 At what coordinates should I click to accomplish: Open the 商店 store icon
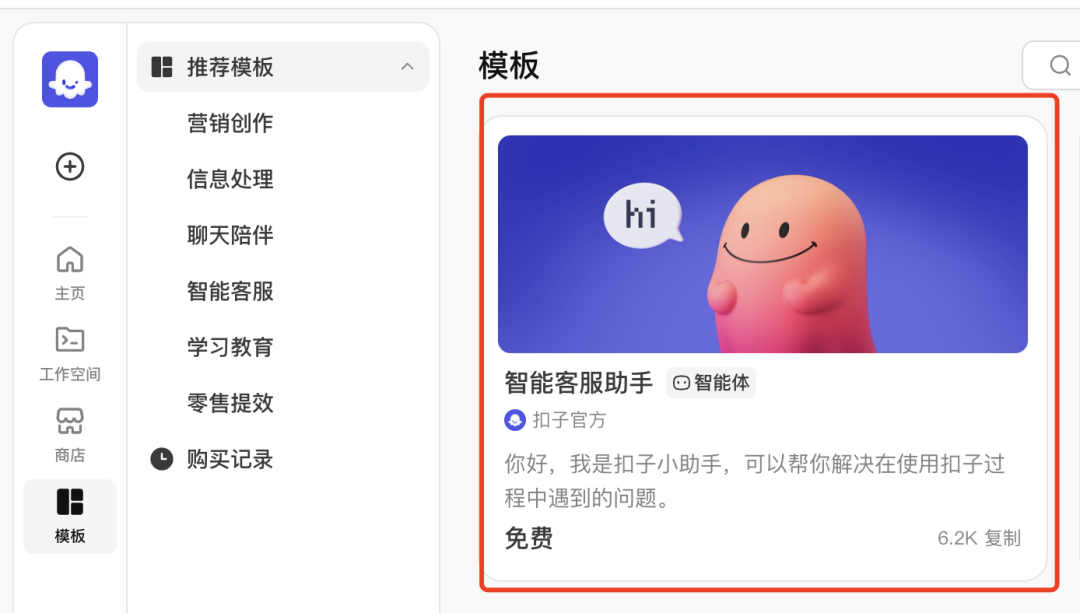click(x=69, y=421)
